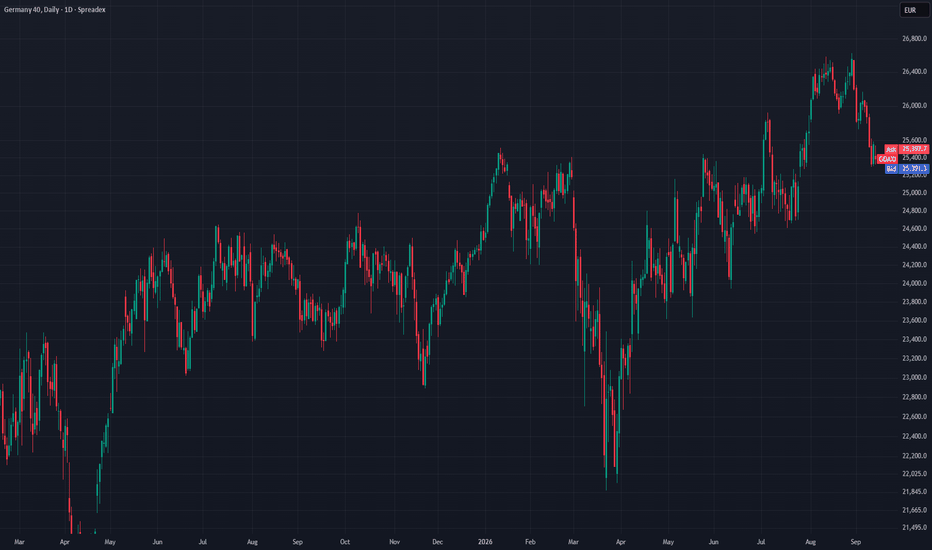Click the Dec label on time axis

[x=437, y=542]
